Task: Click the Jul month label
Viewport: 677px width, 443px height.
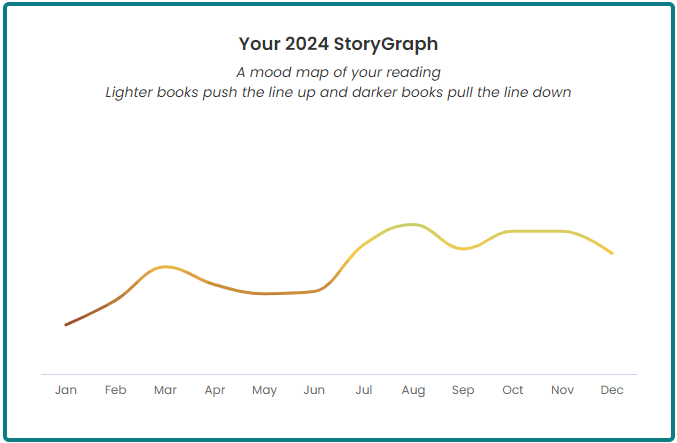Action: point(363,390)
